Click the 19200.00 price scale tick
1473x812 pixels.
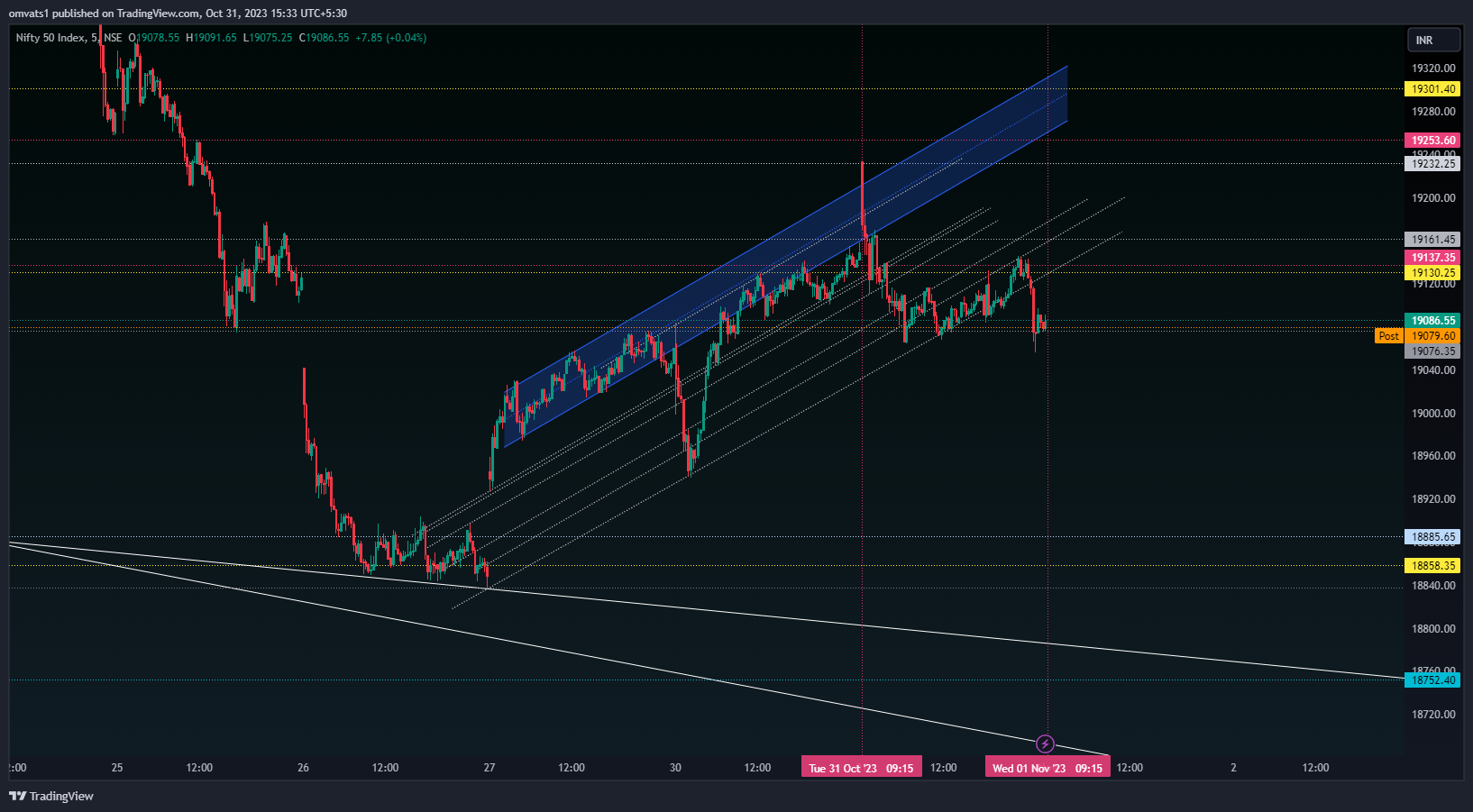pyautogui.click(x=1433, y=198)
